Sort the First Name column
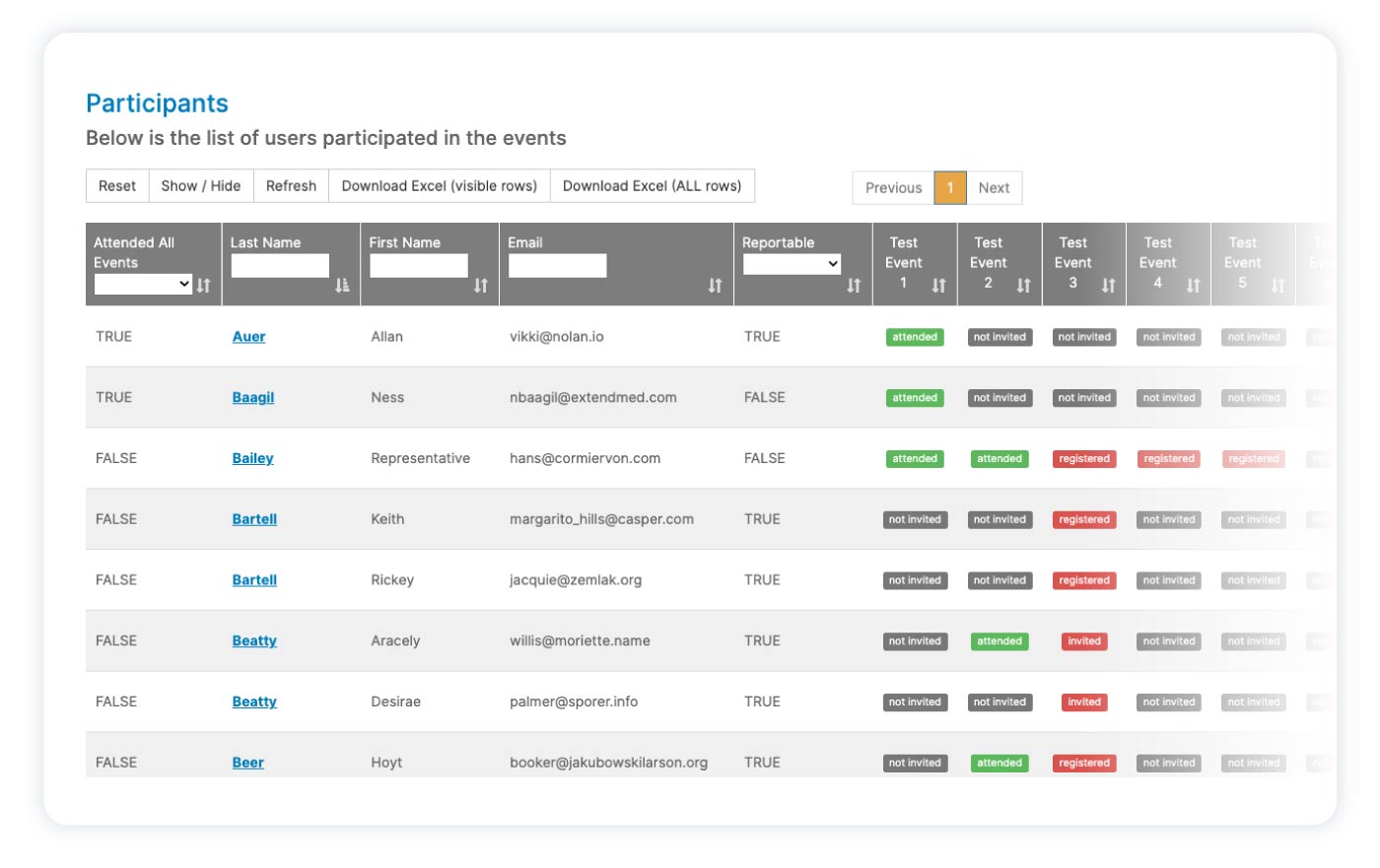 point(480,286)
